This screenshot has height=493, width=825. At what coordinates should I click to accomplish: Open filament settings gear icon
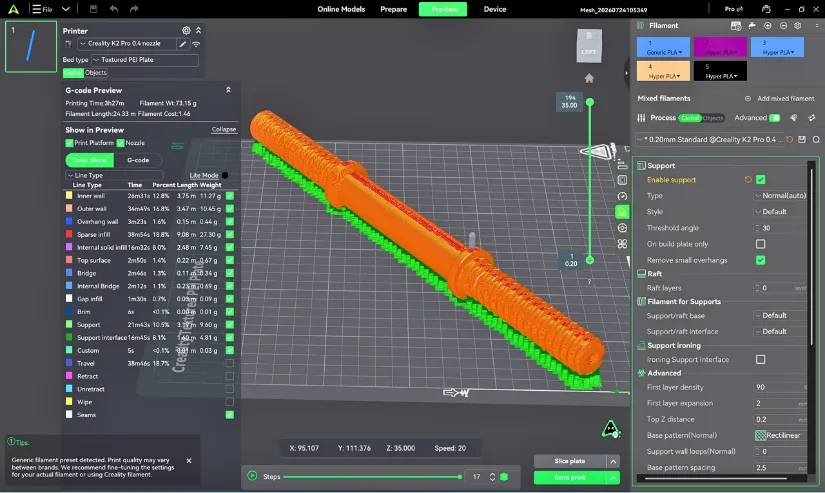pos(798,25)
